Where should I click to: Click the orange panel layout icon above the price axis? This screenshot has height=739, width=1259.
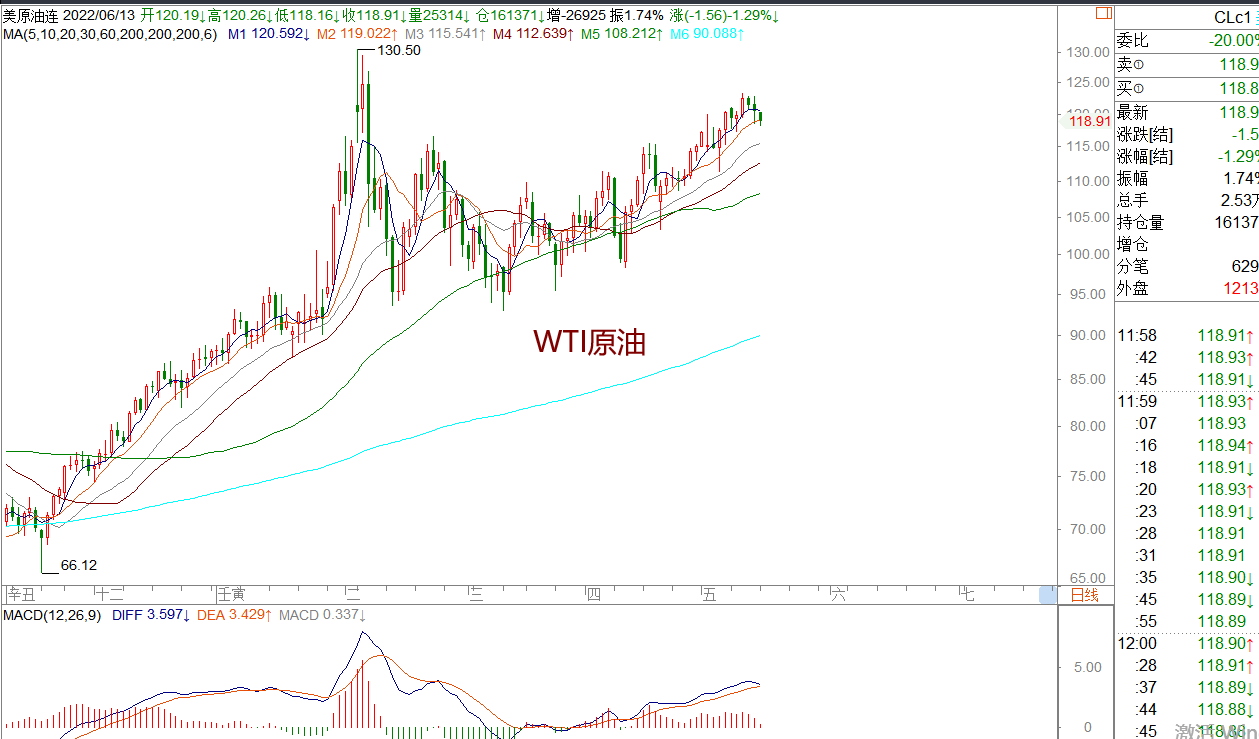click(1103, 13)
